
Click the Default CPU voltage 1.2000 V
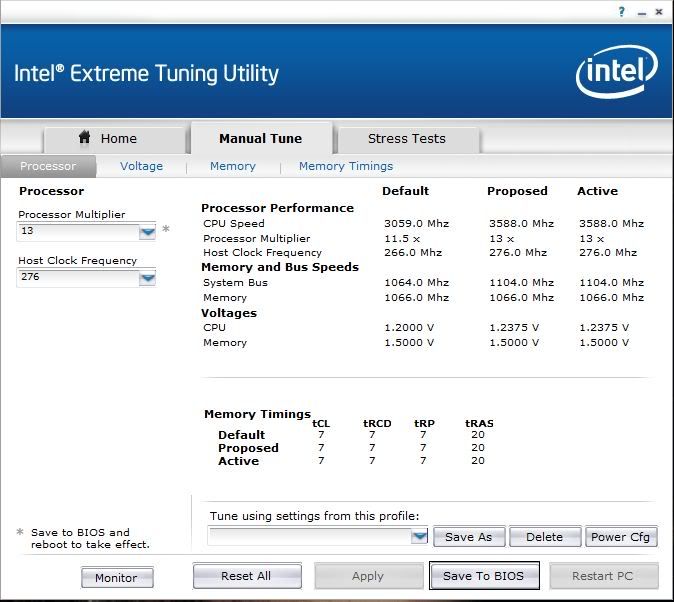409,328
